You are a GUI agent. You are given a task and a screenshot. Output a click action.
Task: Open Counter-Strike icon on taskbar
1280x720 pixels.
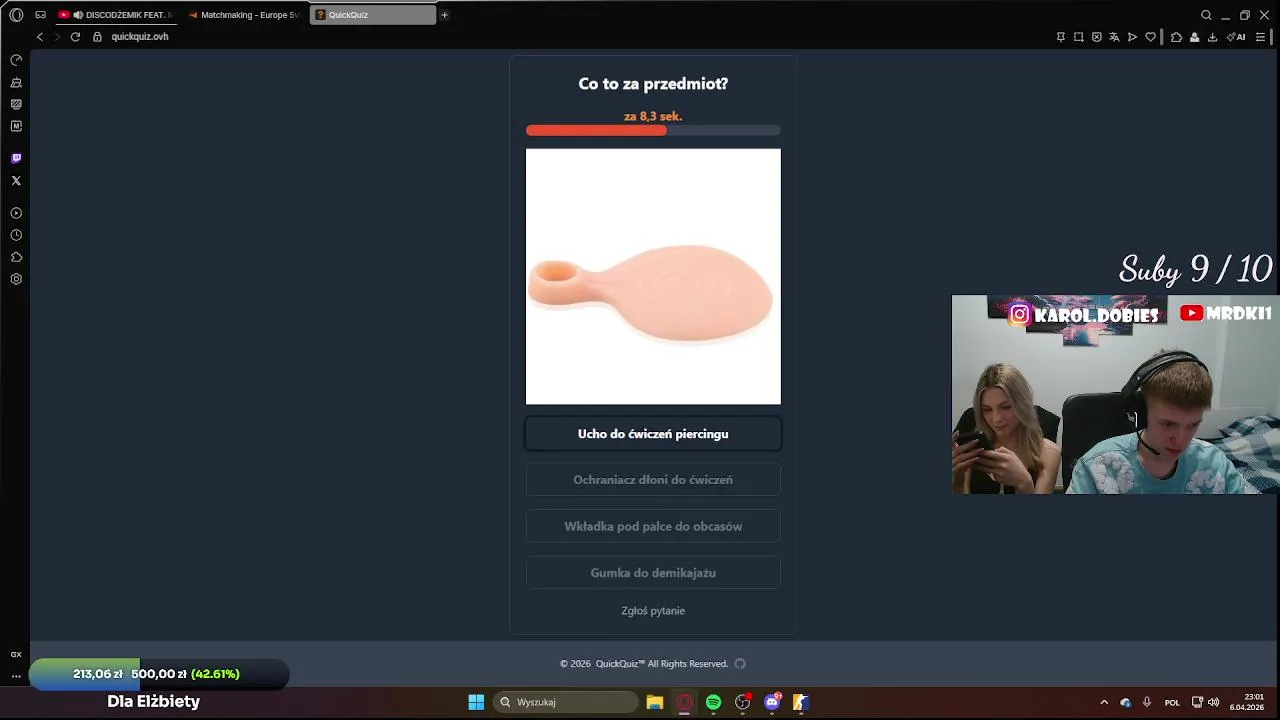pyautogui.click(x=801, y=702)
